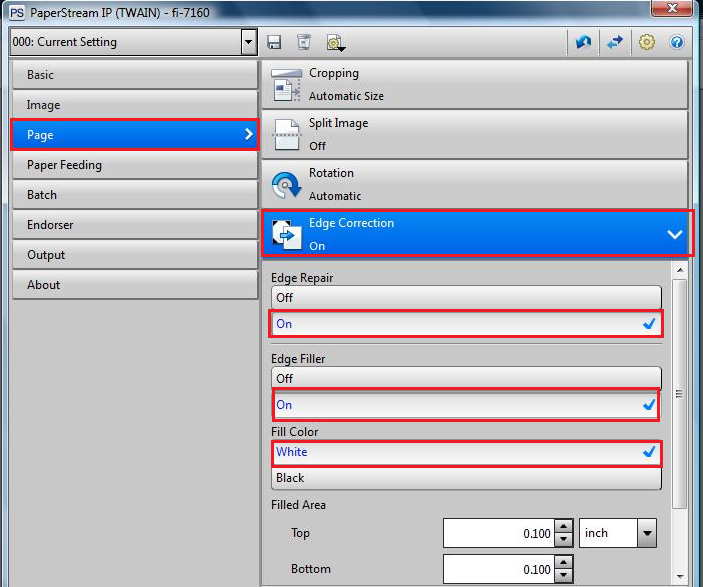Decrease the Top filled area value

tap(564, 540)
